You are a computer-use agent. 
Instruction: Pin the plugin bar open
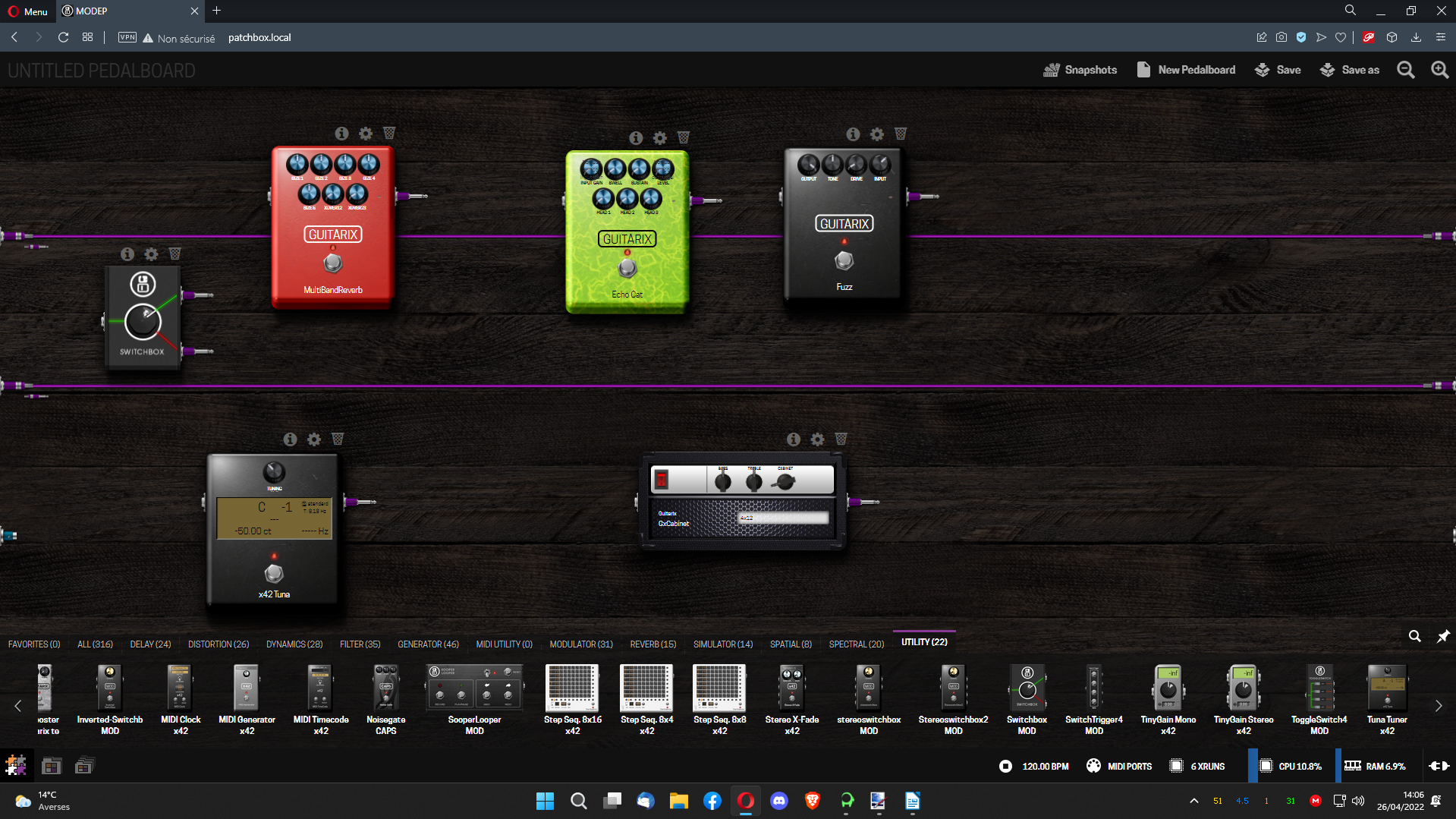coord(1443,636)
